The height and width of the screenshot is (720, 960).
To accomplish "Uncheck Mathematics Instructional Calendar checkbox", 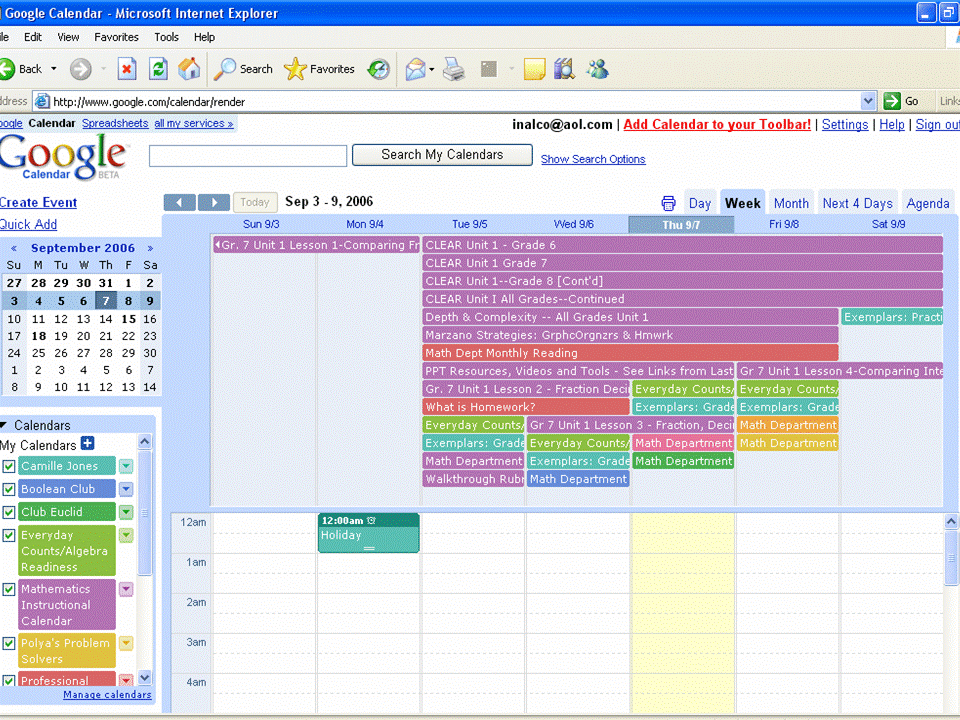I will click(x=9, y=589).
